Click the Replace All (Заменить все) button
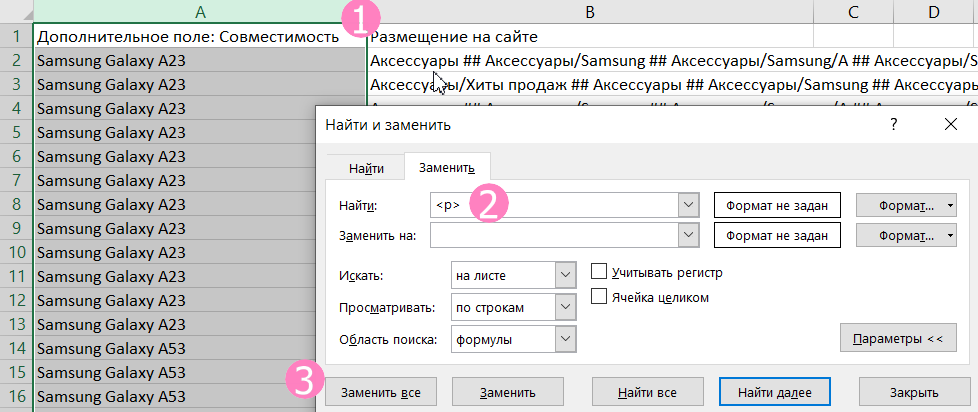The width and height of the screenshot is (978, 412). (381, 393)
